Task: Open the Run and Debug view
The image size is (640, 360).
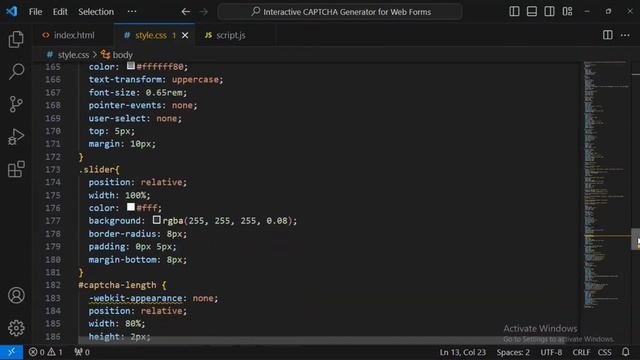Action: (16, 137)
